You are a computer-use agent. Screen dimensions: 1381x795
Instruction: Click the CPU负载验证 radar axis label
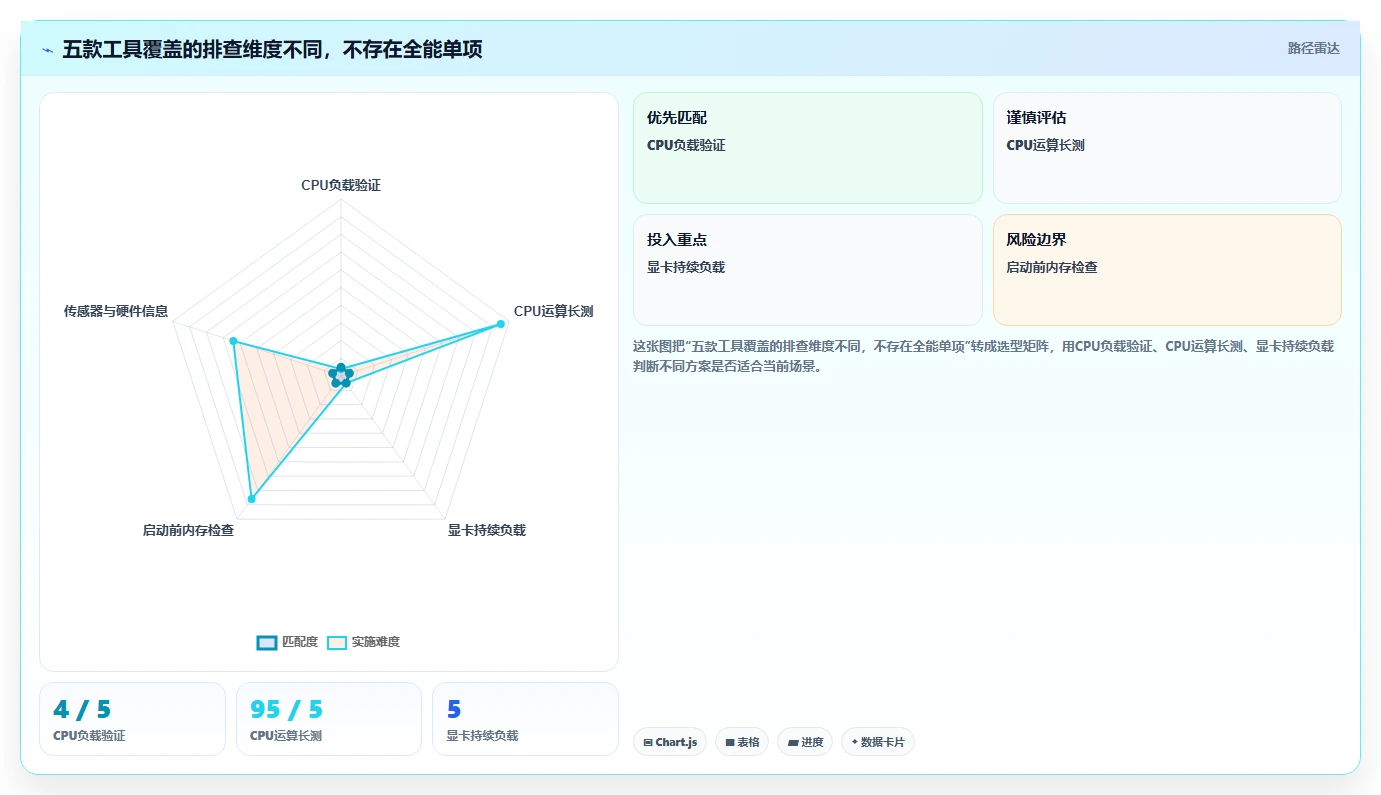[x=341, y=185]
